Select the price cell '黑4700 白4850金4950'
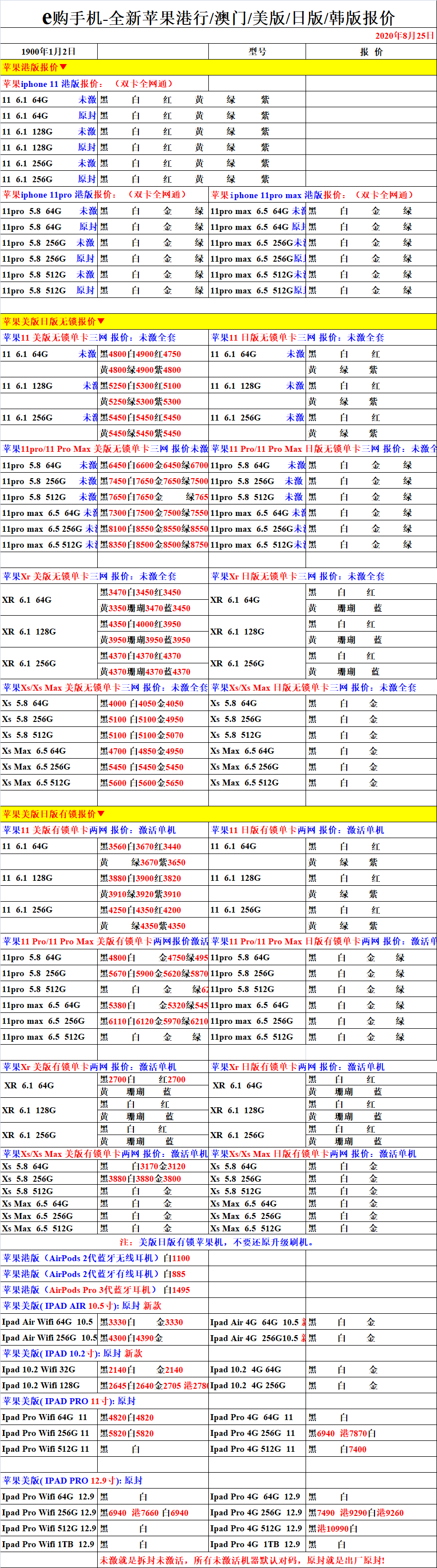The image size is (437, 1568). pyautogui.click(x=153, y=751)
